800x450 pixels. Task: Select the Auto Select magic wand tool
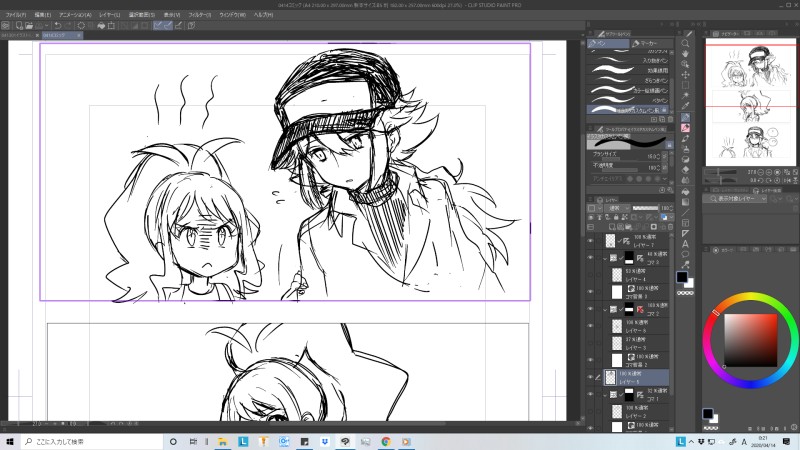(685, 96)
